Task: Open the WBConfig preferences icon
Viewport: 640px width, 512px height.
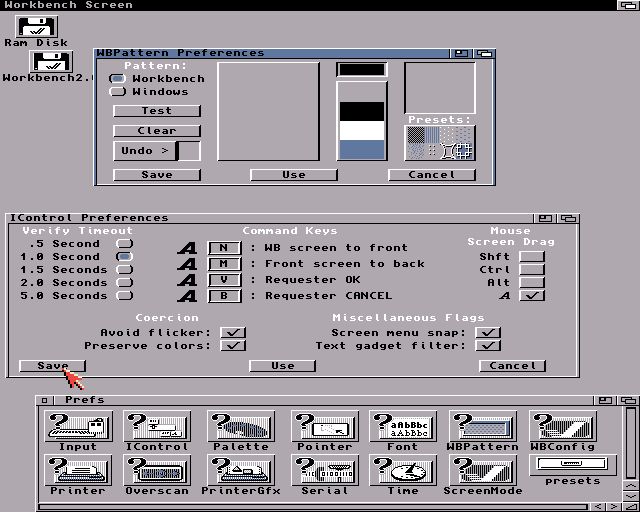Action: [x=562, y=426]
